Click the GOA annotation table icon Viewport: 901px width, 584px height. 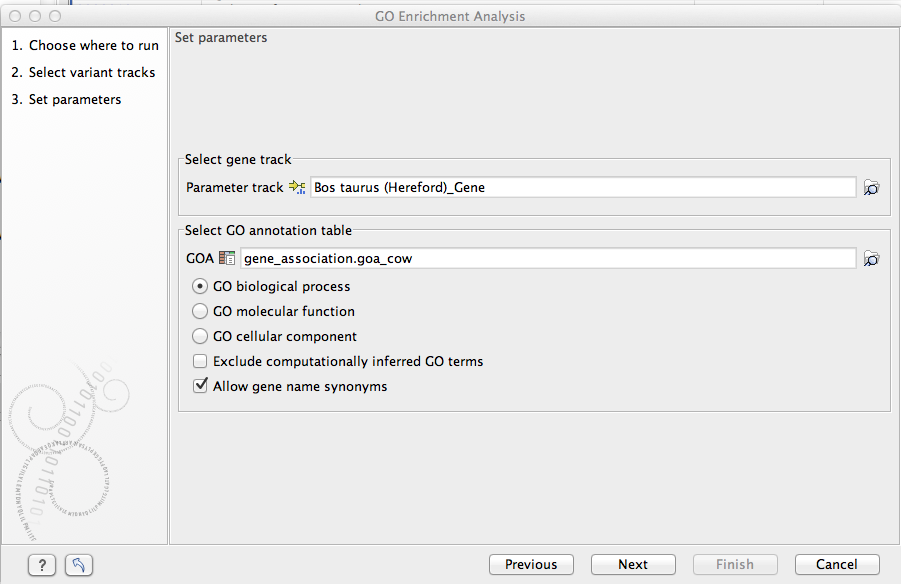tap(227, 258)
